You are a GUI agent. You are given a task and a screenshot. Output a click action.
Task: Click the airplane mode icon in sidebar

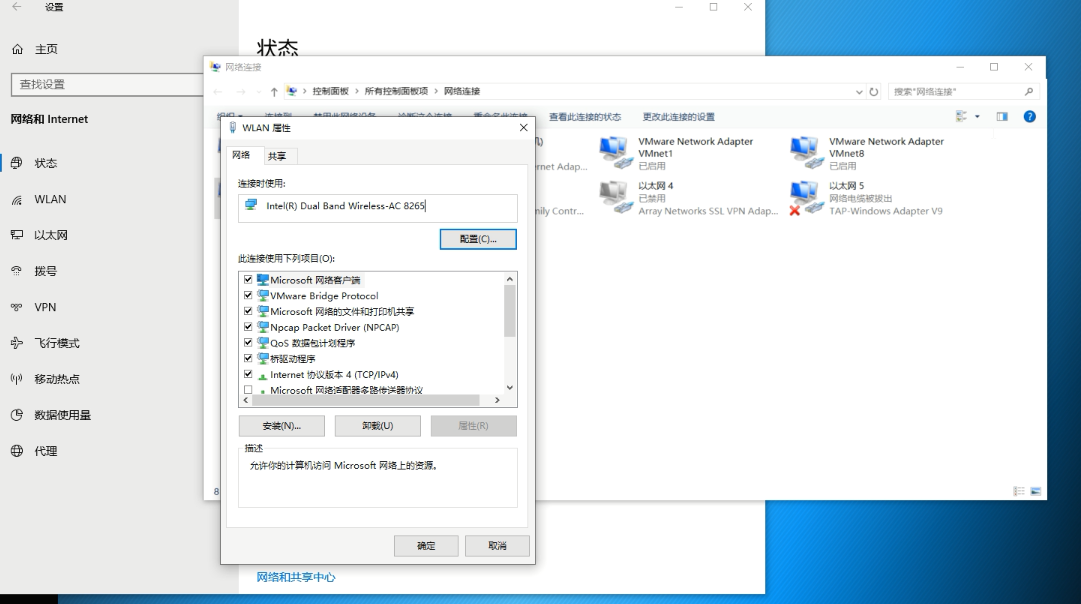(x=17, y=343)
